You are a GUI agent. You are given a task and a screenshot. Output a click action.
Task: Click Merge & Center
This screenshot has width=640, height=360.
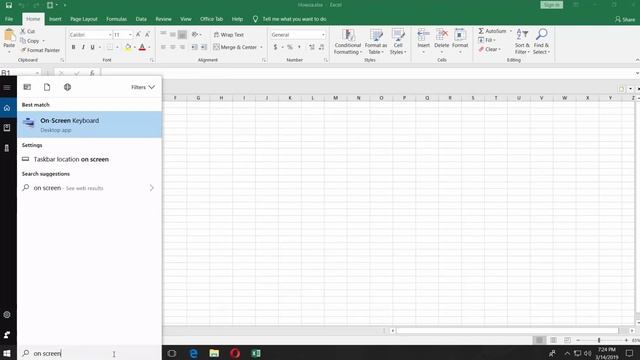[235, 47]
